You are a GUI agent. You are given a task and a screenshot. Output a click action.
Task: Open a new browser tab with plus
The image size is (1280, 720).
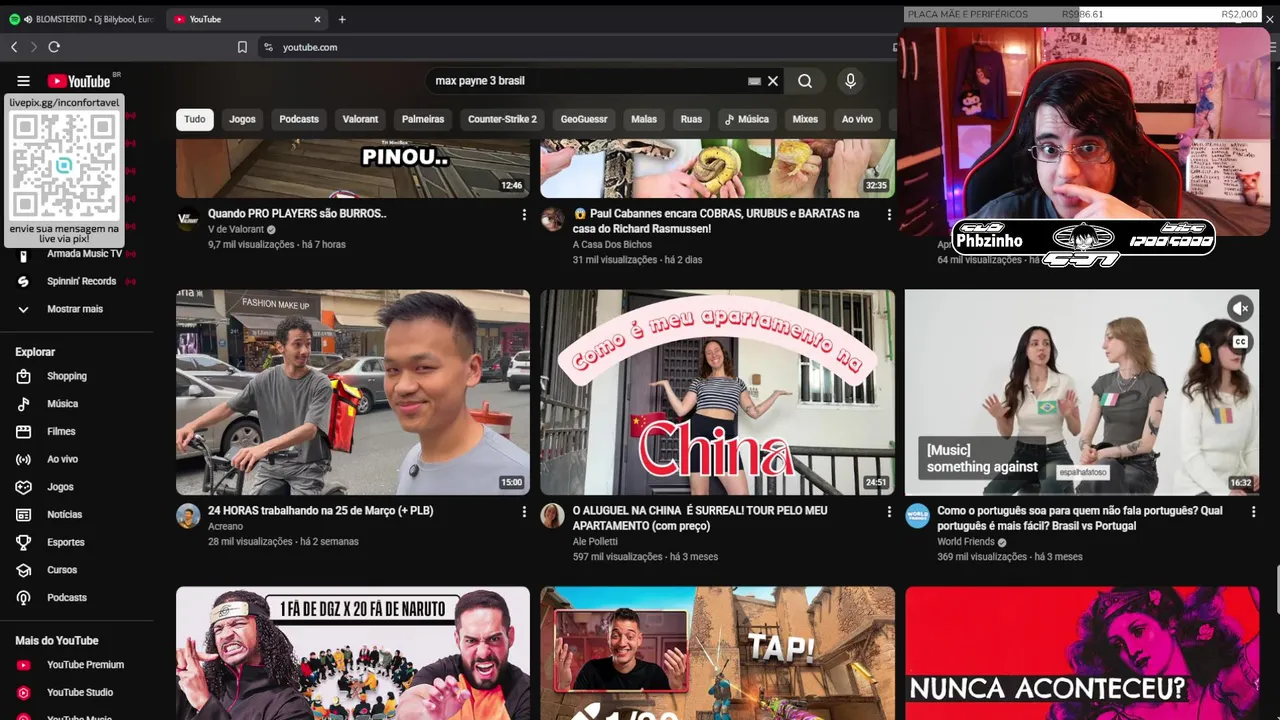click(342, 19)
